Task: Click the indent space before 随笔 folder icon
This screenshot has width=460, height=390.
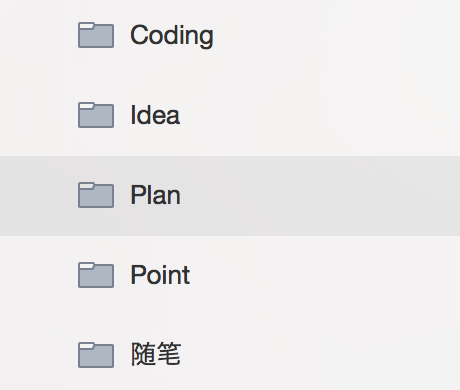Action: [x=39, y=354]
